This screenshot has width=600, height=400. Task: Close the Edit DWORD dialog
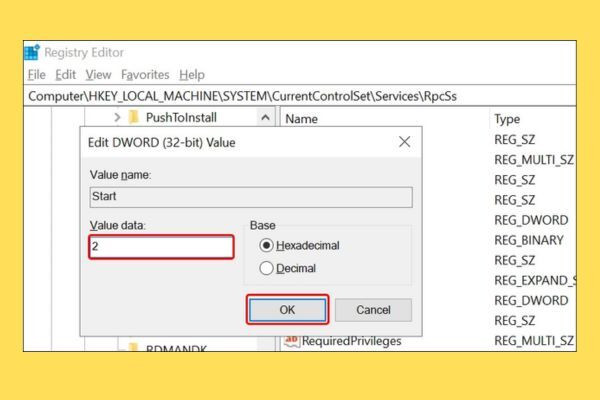(x=404, y=142)
